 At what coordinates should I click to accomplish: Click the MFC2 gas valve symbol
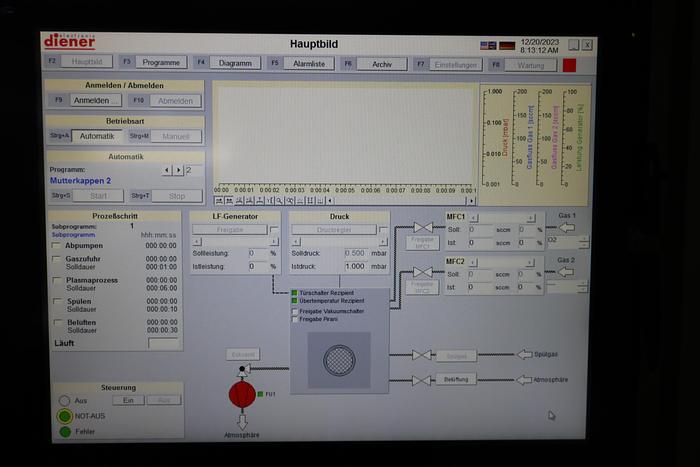coord(422,272)
